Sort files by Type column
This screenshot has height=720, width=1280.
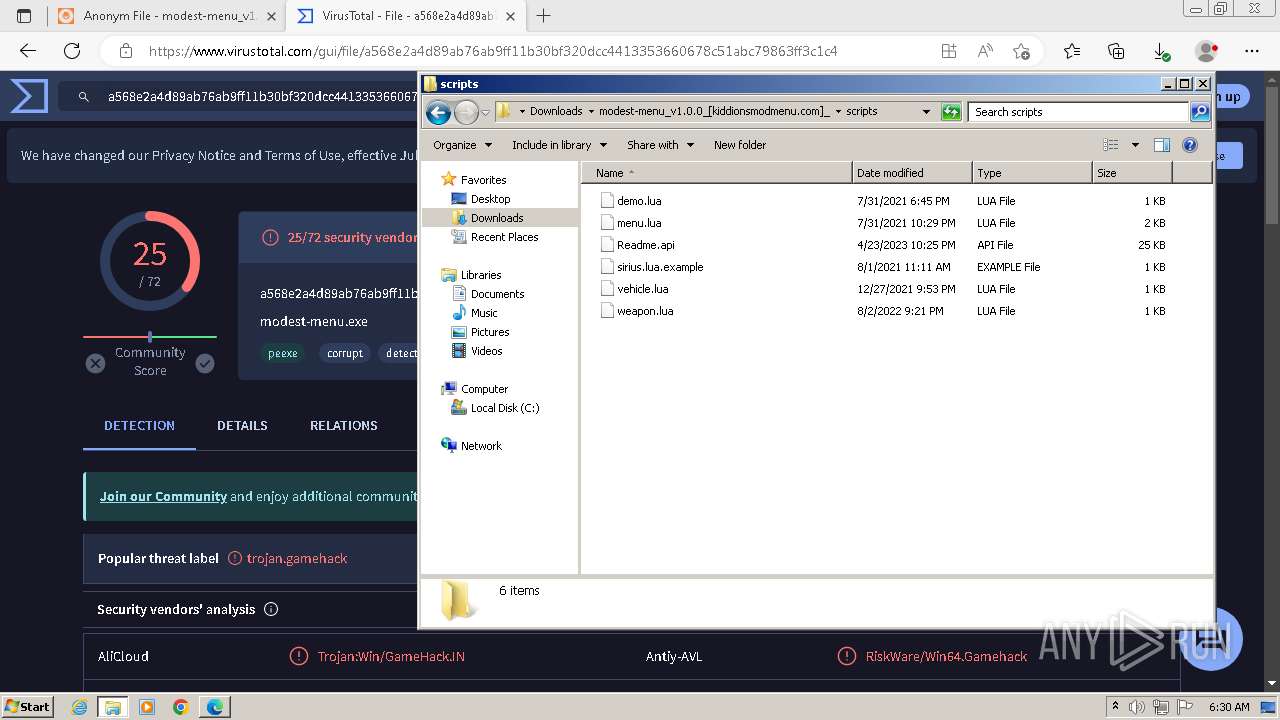(1032, 173)
